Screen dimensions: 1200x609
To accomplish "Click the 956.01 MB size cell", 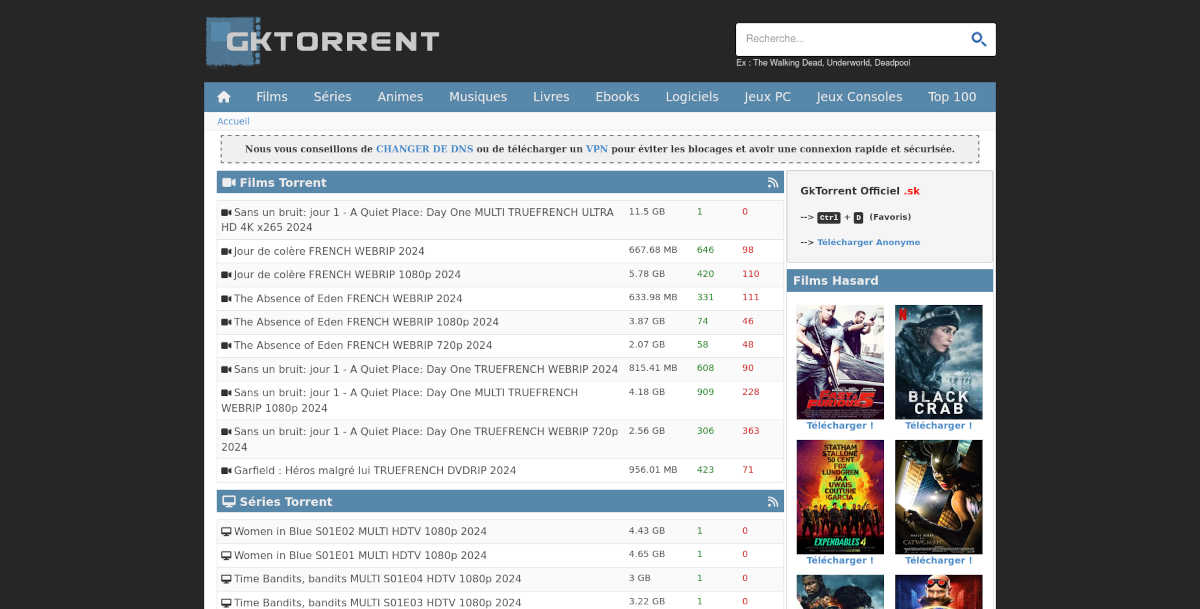I will (653, 470).
